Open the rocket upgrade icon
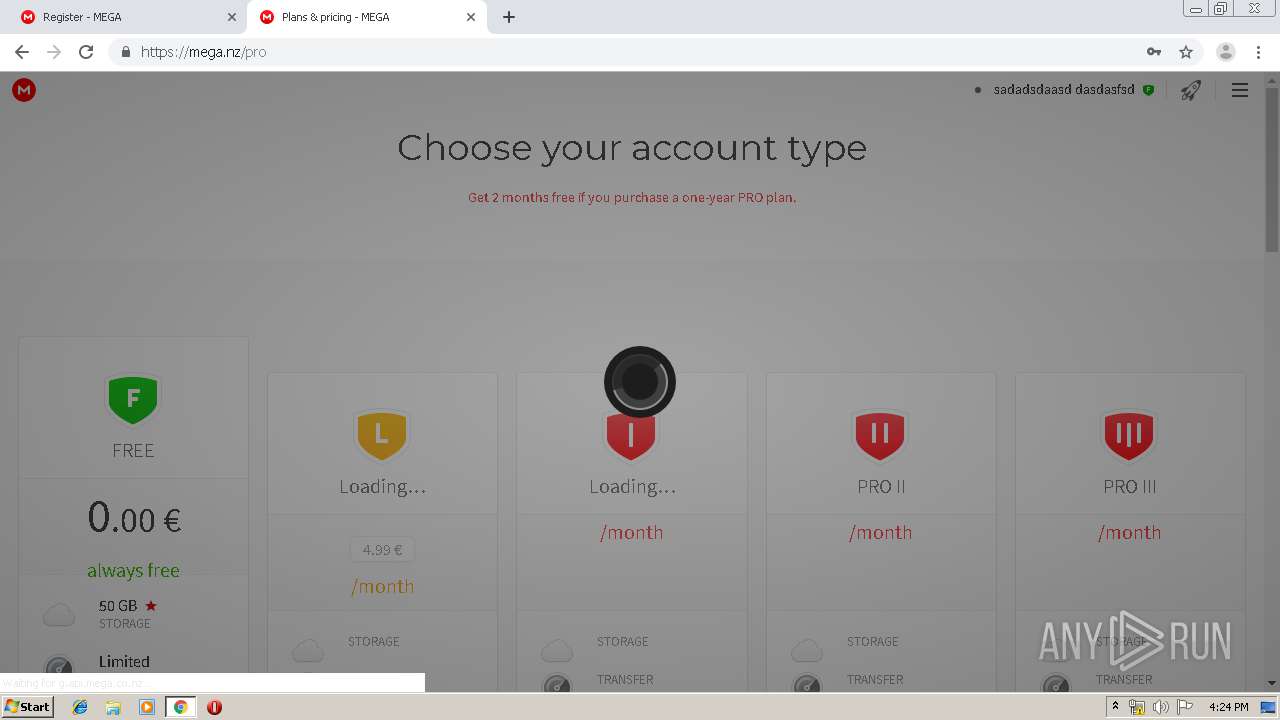The width and height of the screenshot is (1280, 720). (x=1190, y=91)
